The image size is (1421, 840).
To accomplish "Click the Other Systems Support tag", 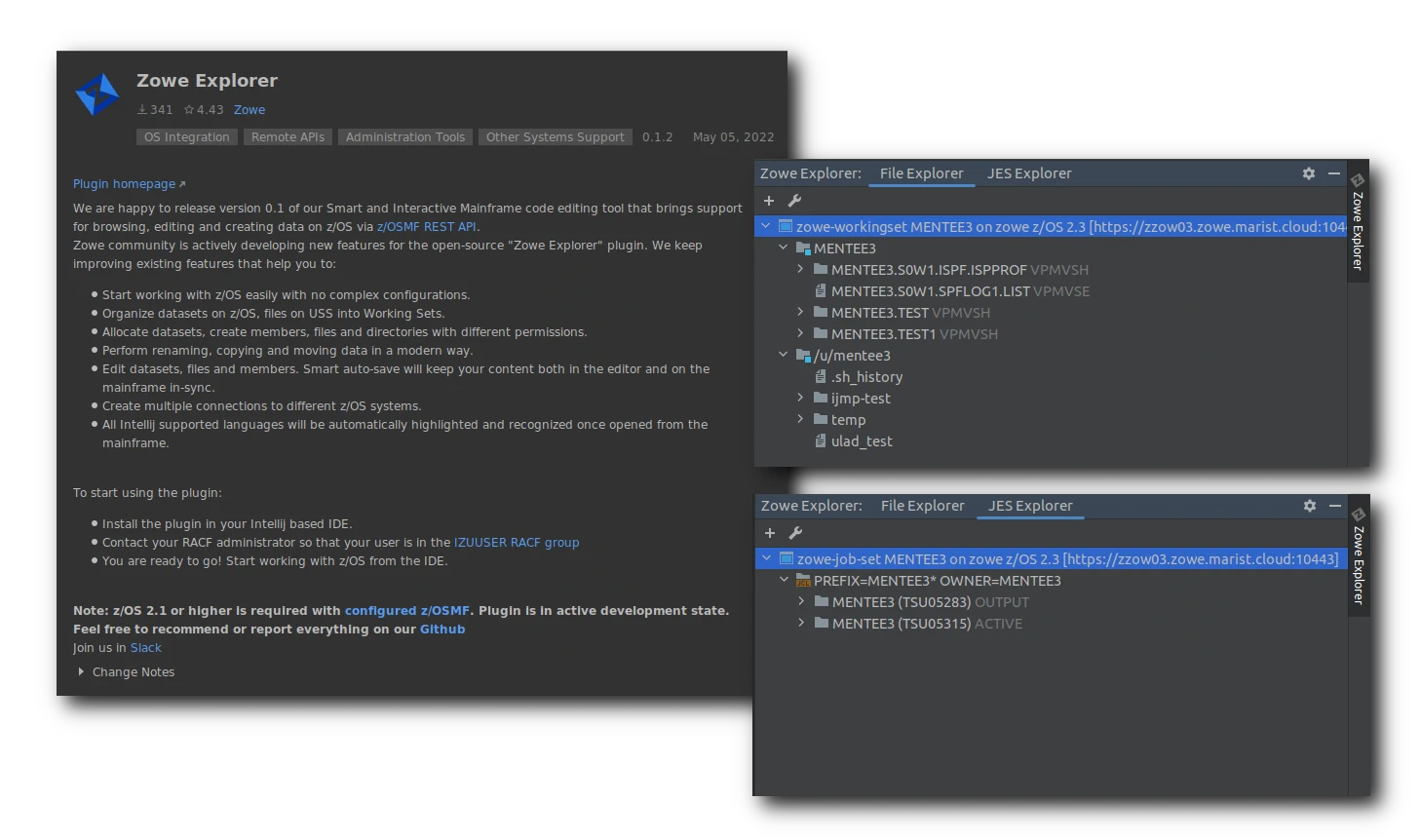I will (555, 137).
